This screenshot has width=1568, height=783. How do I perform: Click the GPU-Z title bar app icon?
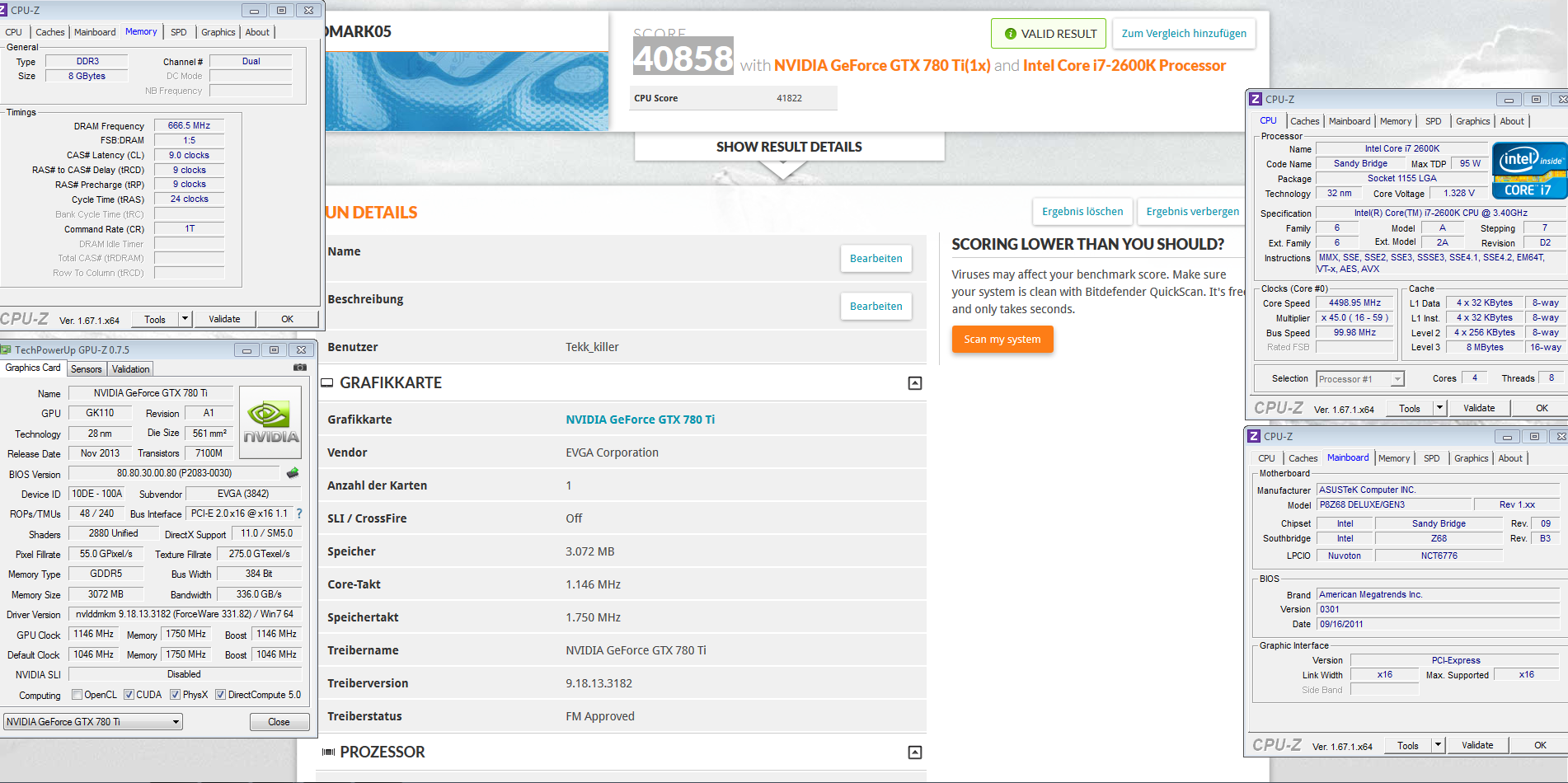pyautogui.click(x=6, y=349)
